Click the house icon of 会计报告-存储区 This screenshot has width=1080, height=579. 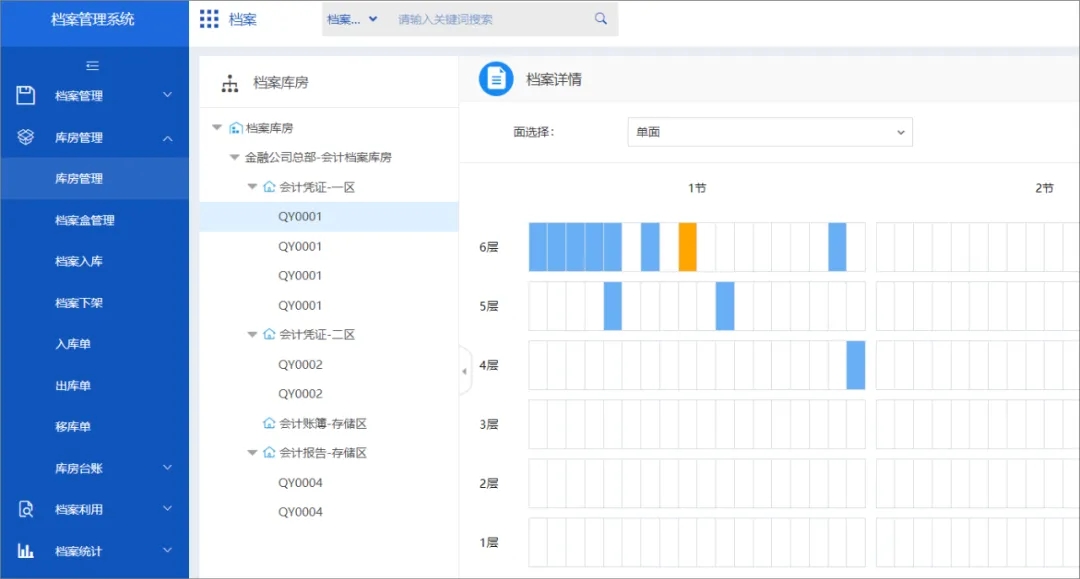(269, 452)
